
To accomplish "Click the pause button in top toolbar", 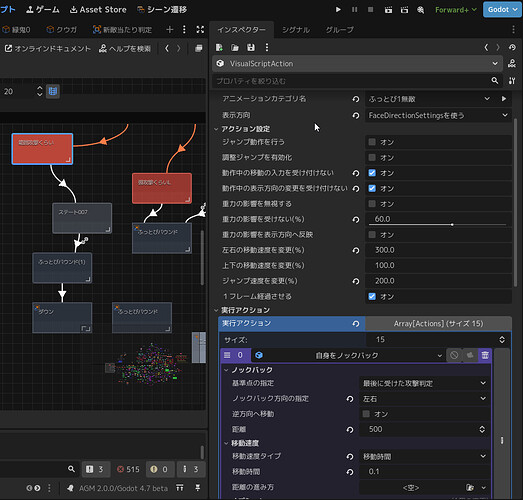I will click(354, 10).
